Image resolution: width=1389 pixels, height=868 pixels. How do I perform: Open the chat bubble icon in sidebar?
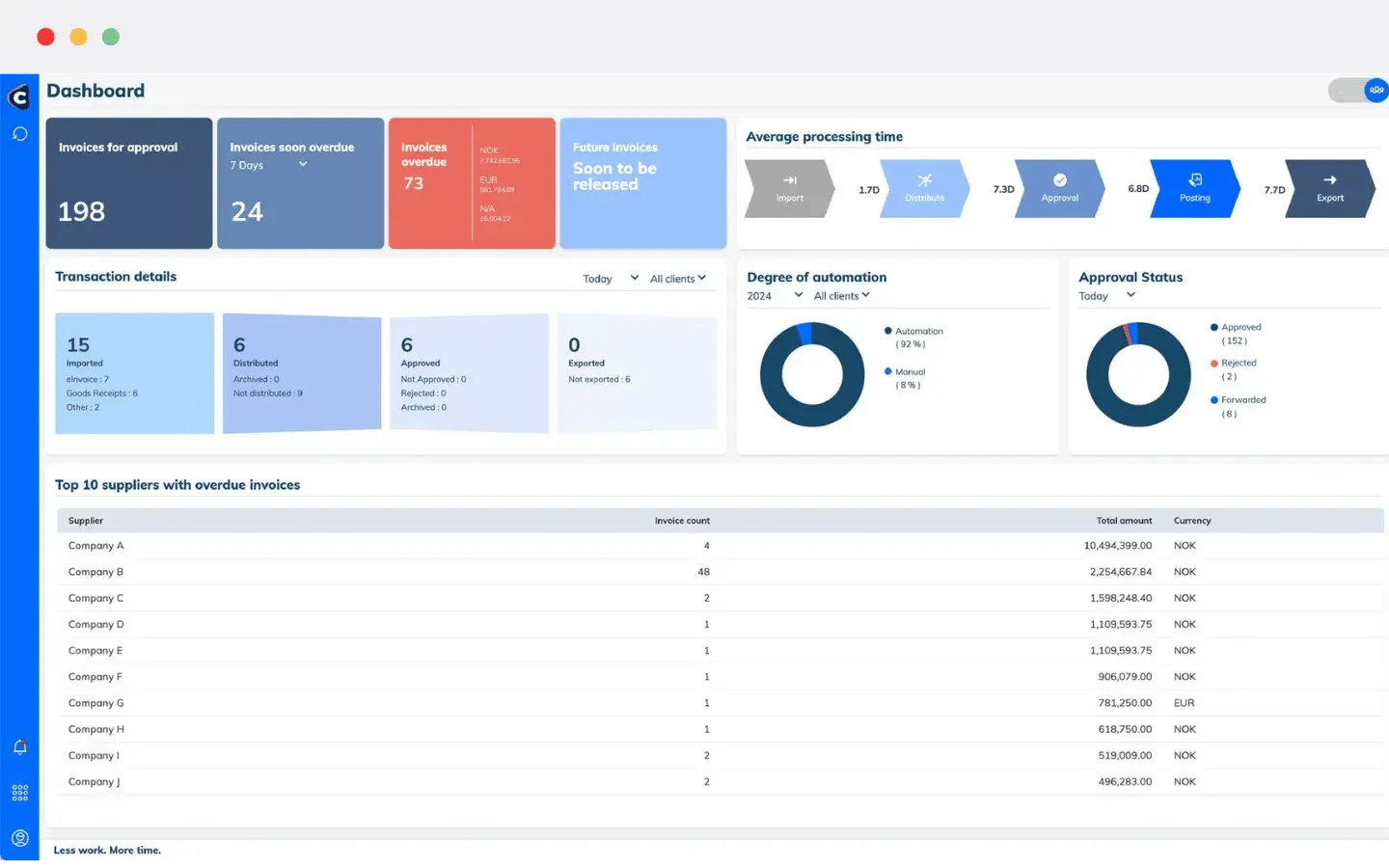coord(19,134)
